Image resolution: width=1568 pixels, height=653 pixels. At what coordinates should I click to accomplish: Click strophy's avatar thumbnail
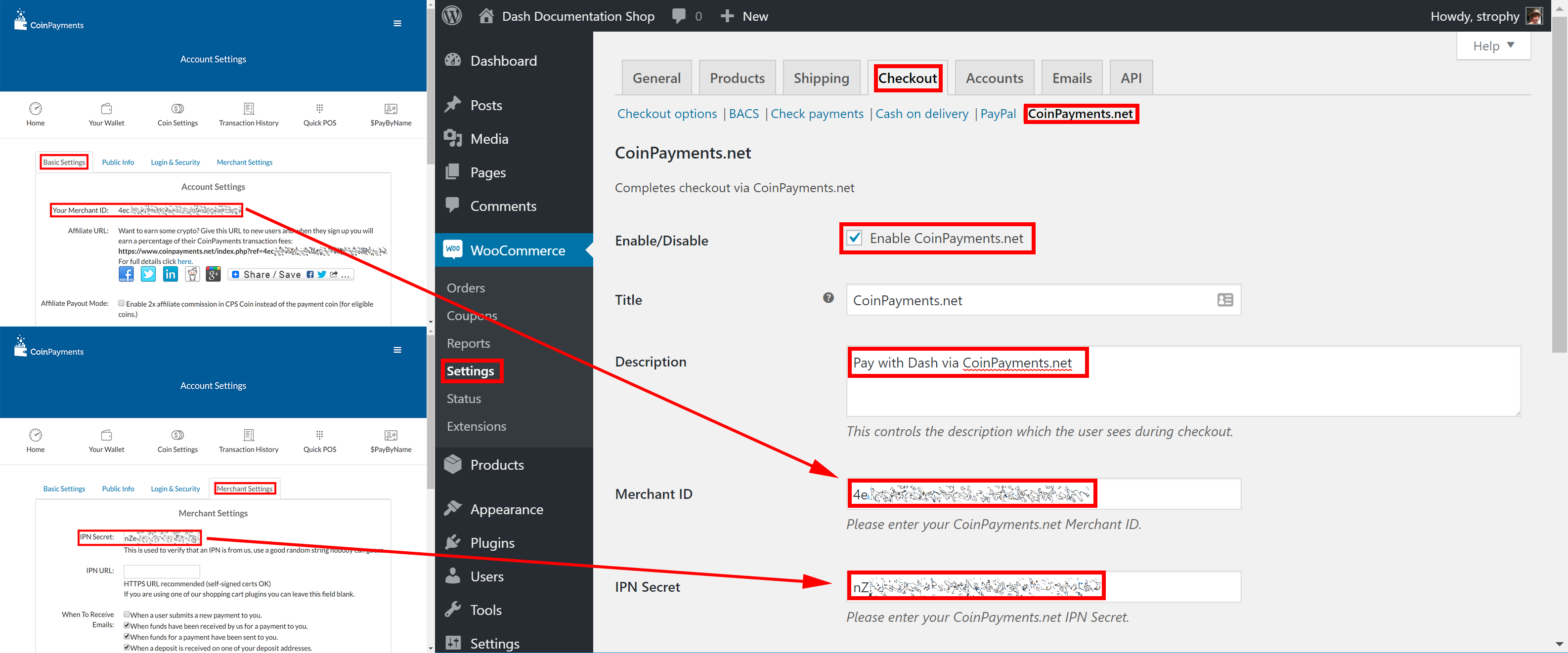(1534, 16)
